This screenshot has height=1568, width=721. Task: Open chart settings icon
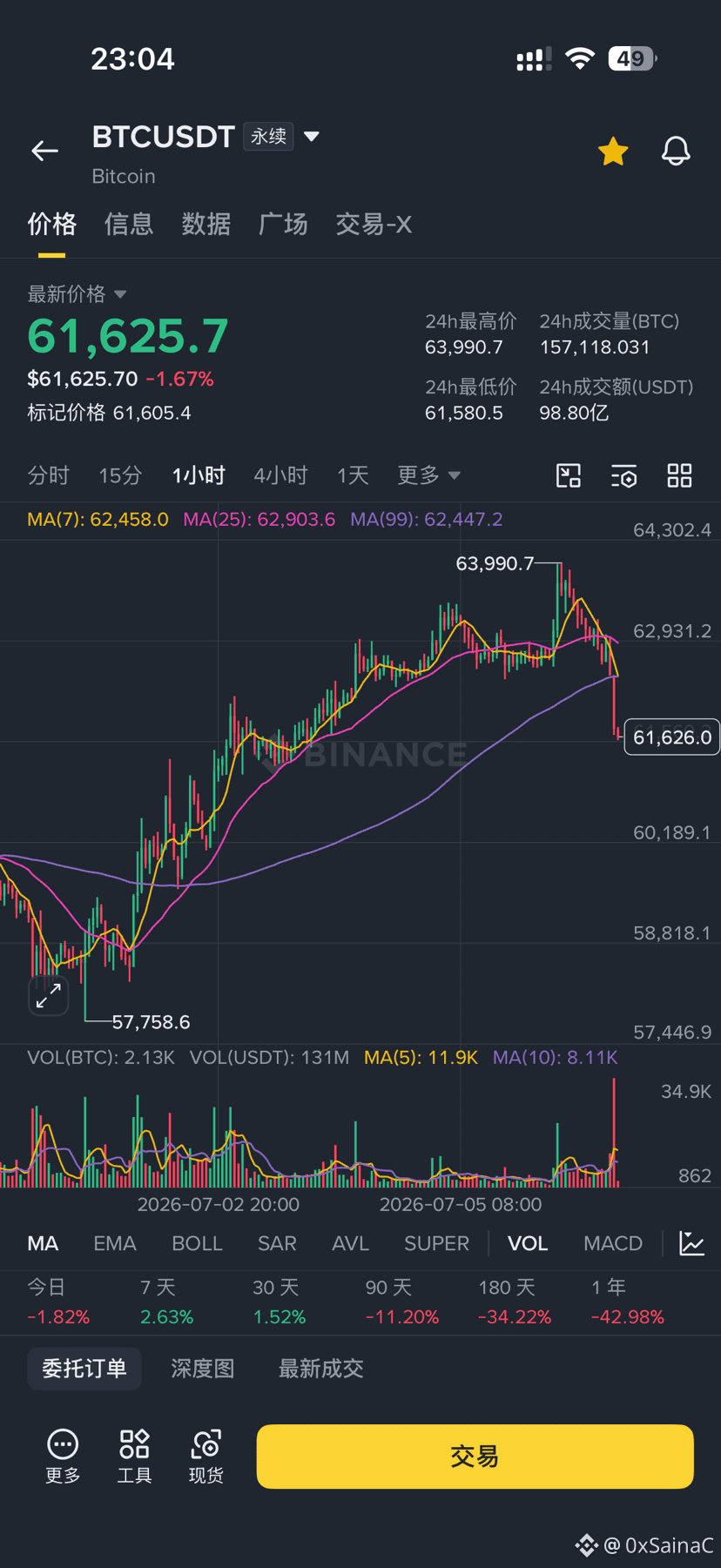(x=624, y=475)
